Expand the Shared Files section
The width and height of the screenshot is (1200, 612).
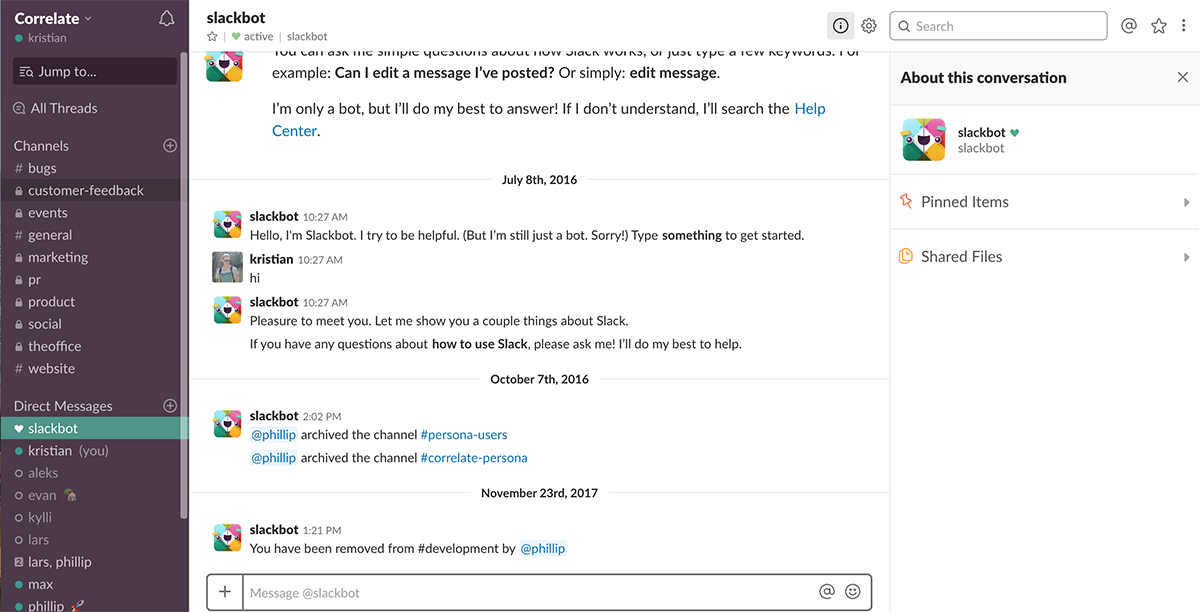(1045, 257)
